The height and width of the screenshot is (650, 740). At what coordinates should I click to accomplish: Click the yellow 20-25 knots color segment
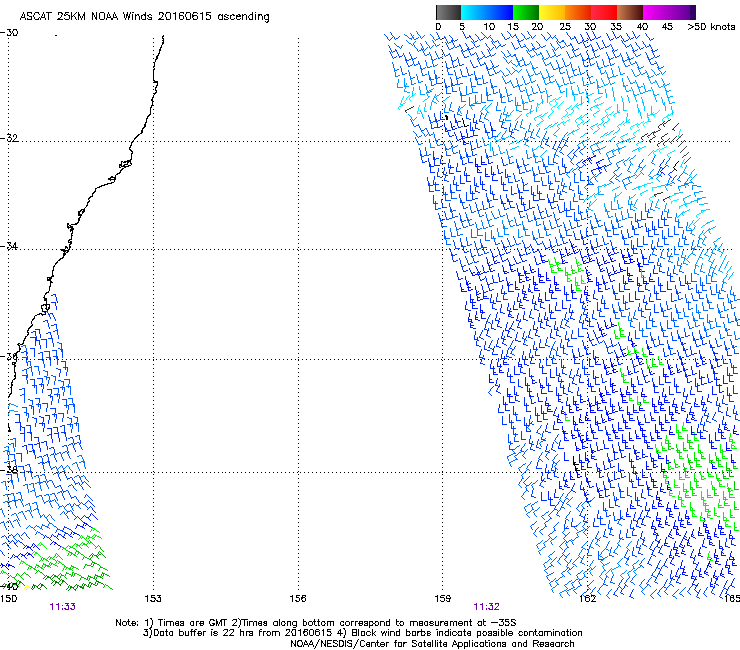552,12
